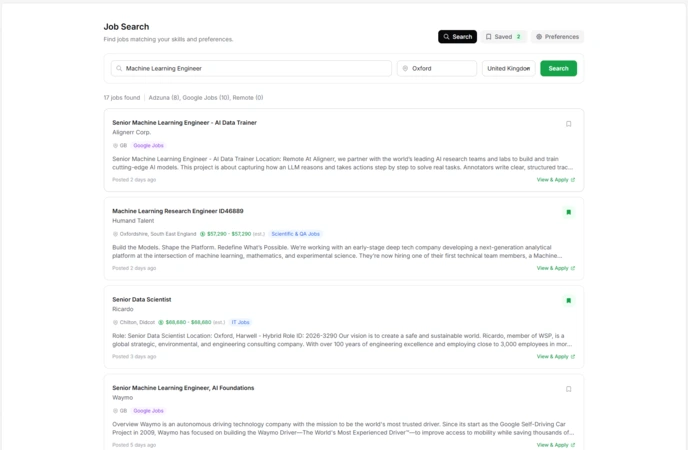Click the 17 jobs found count
The width and height of the screenshot is (688, 450).
pos(122,98)
